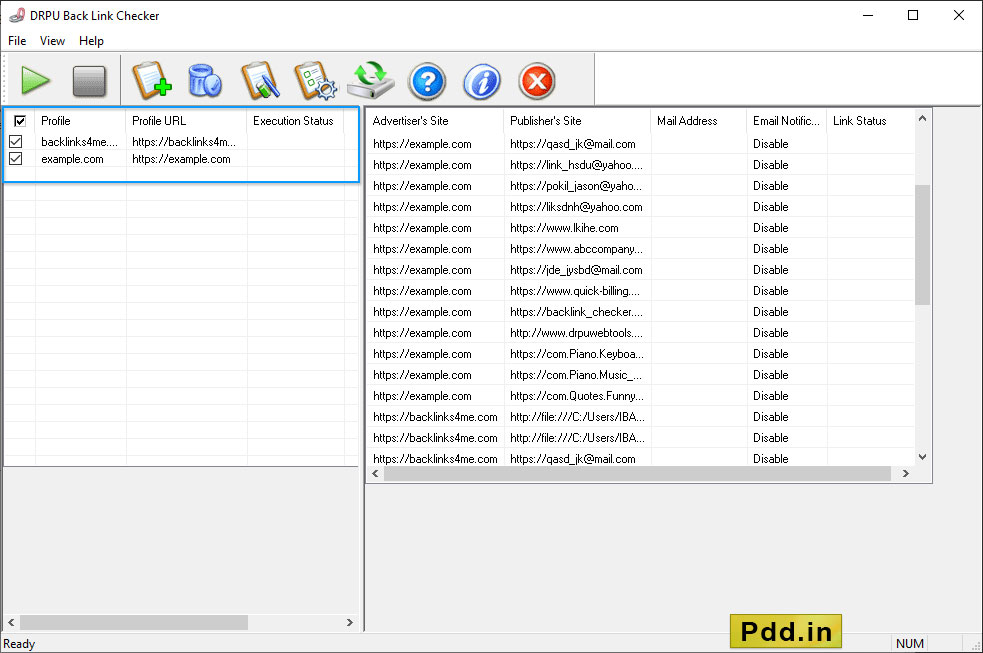Image resolution: width=983 pixels, height=653 pixels.
Task: Select publisher https://qasd_jk@mail.com in example.com row
Action: (x=572, y=144)
